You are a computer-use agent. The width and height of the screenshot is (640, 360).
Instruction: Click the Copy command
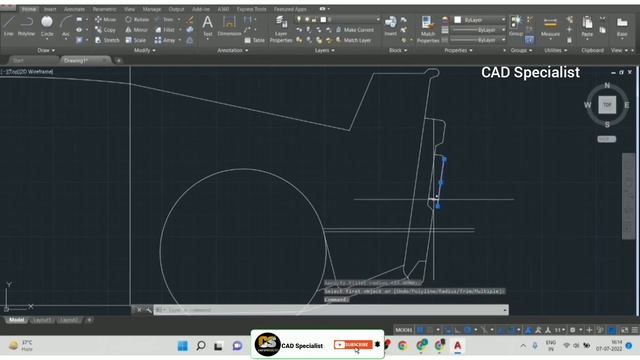pos(106,30)
